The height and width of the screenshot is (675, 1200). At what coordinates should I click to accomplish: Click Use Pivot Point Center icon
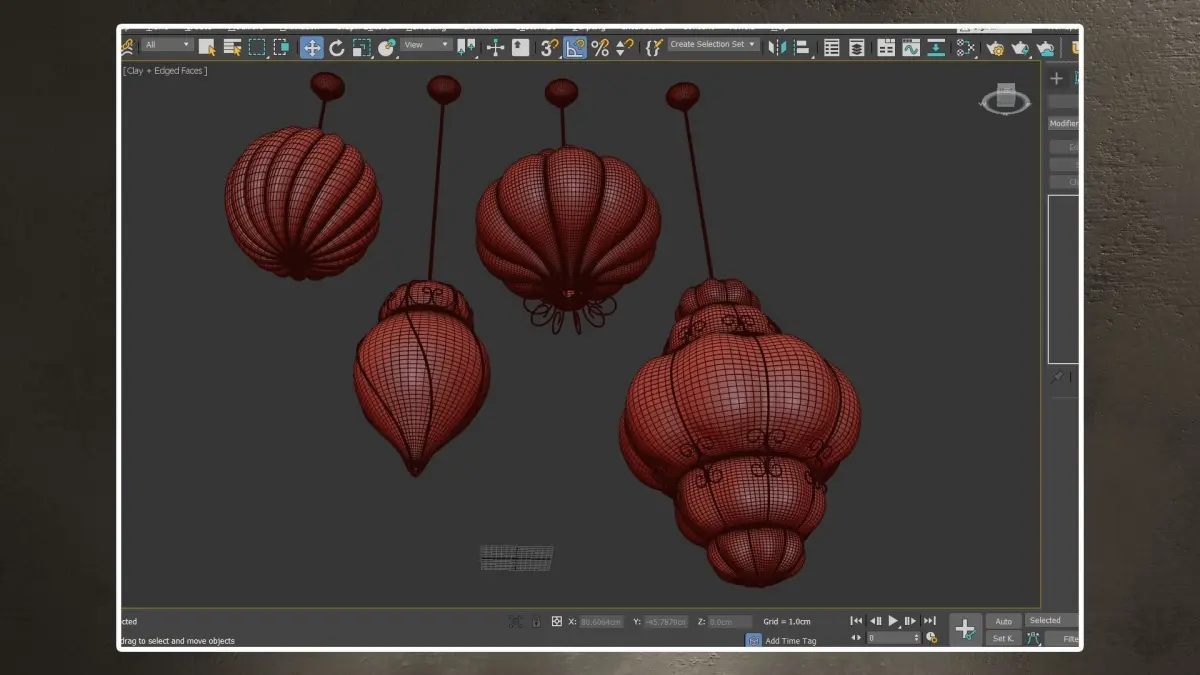pyautogui.click(x=466, y=47)
